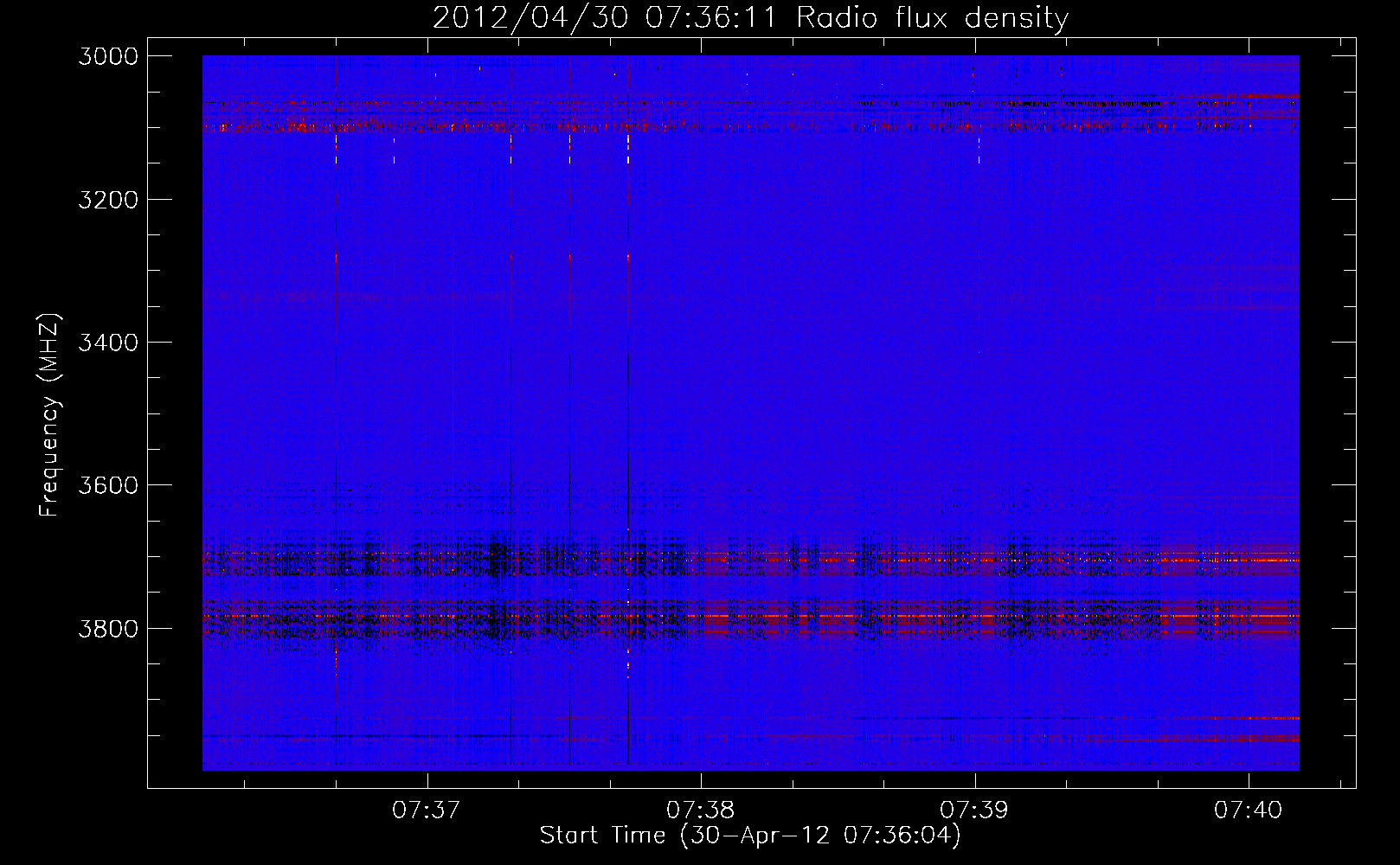Click the plot title "Radio flux density"
Image resolution: width=1400 pixels, height=865 pixels.
point(932,18)
